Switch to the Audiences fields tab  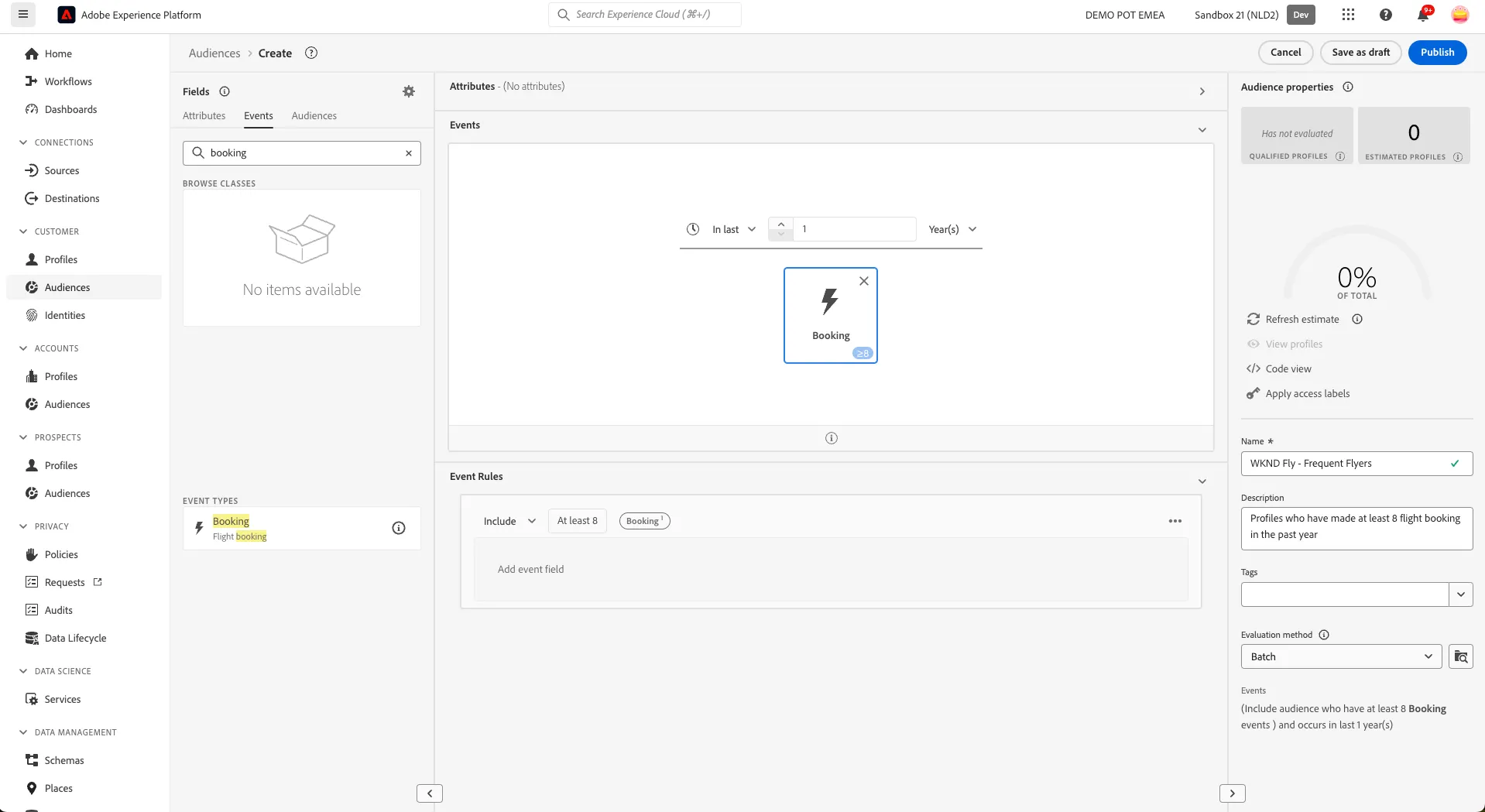[x=314, y=115]
